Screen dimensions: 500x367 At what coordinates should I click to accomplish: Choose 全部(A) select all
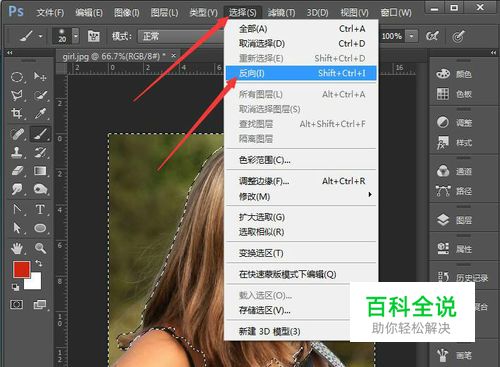[301, 29]
